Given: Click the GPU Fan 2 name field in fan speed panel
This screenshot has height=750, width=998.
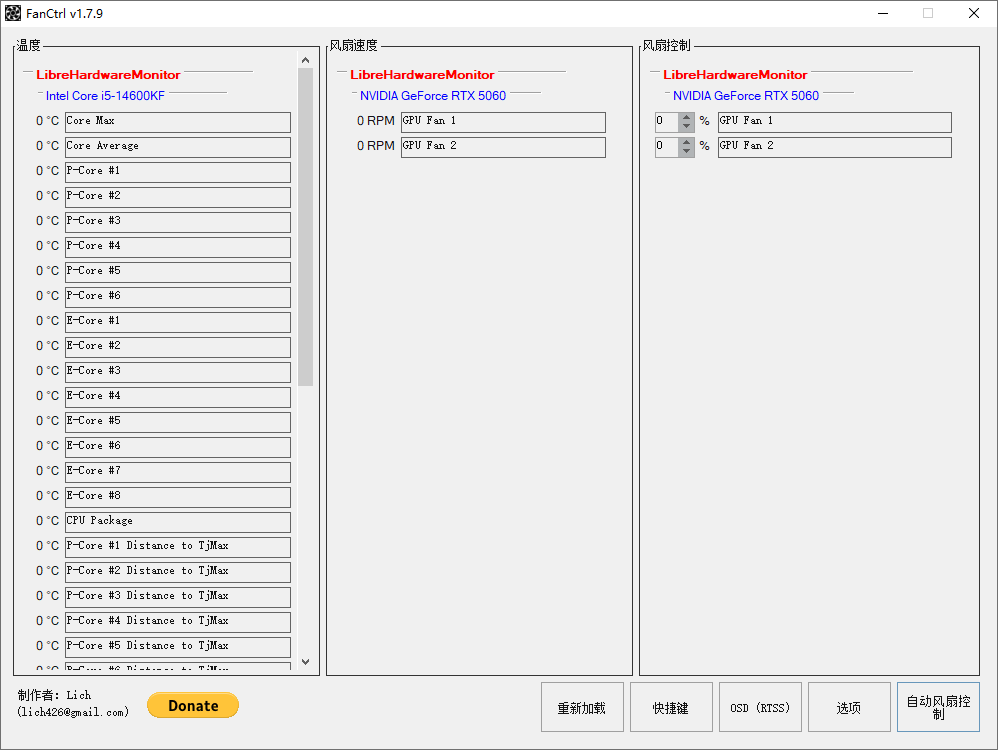Looking at the screenshot, I should coord(503,147).
